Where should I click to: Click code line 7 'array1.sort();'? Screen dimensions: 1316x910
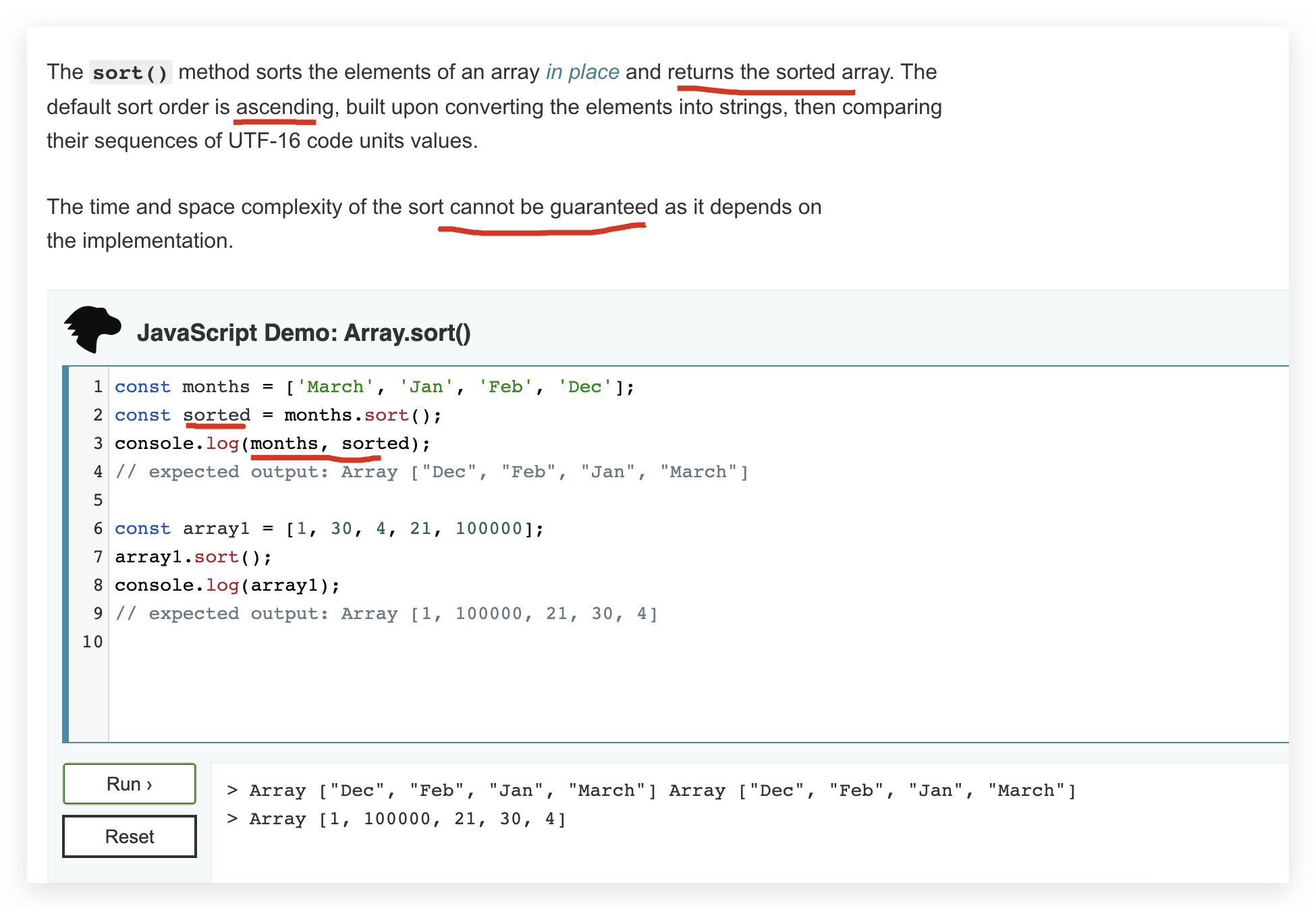(x=193, y=557)
